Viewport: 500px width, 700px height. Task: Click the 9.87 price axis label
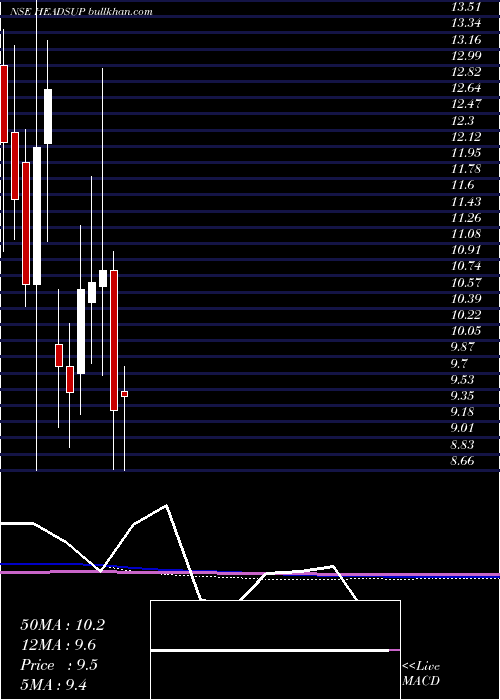(x=462, y=347)
